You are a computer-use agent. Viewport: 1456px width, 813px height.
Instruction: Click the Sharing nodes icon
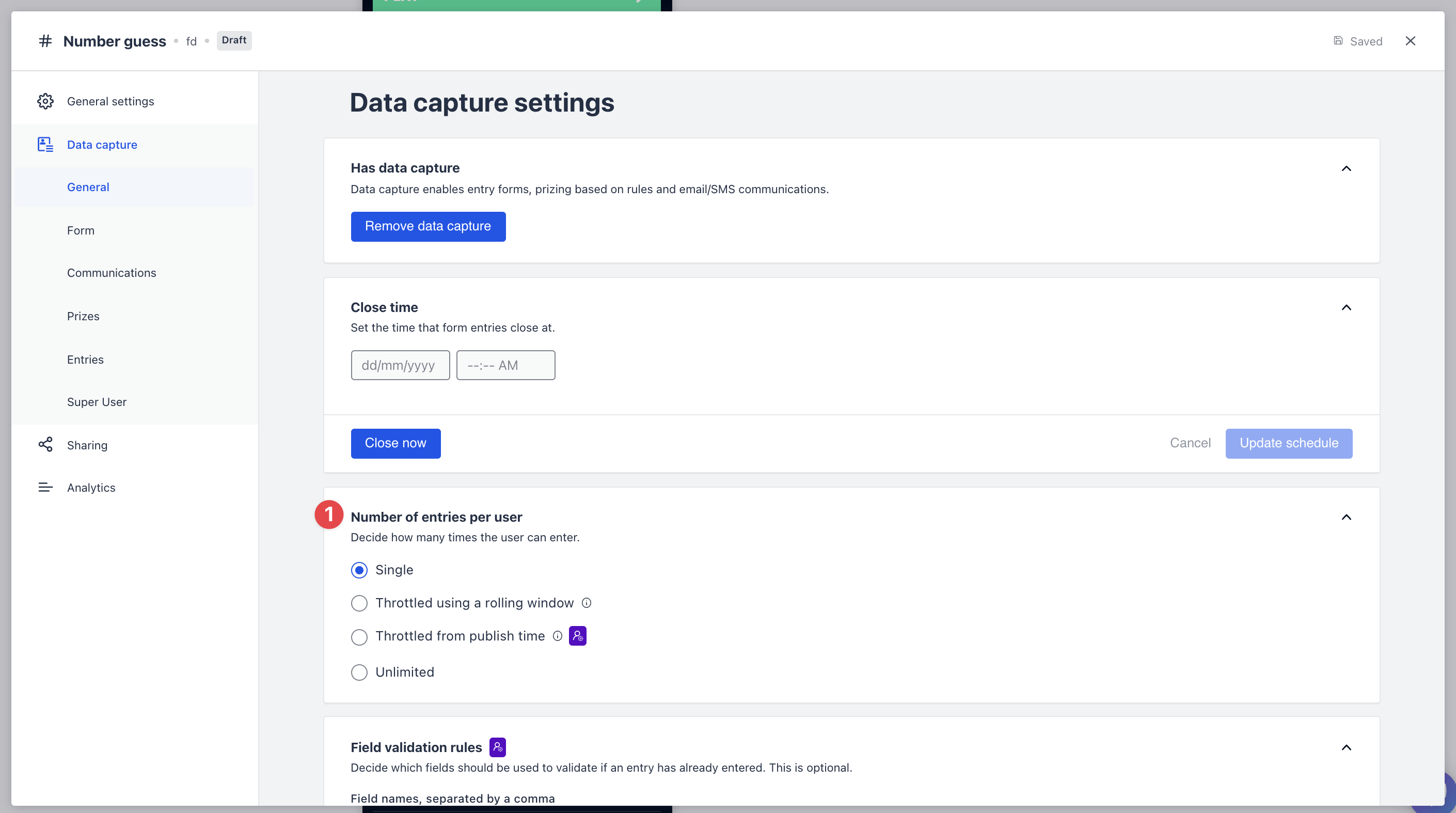[45, 445]
